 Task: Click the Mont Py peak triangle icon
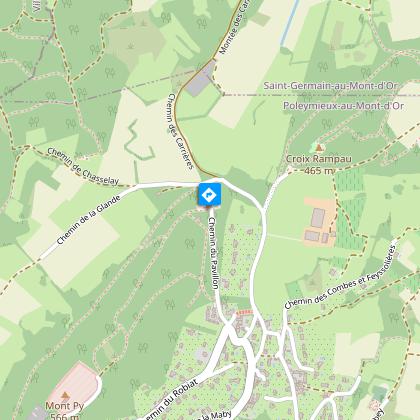pyautogui.click(x=65, y=395)
